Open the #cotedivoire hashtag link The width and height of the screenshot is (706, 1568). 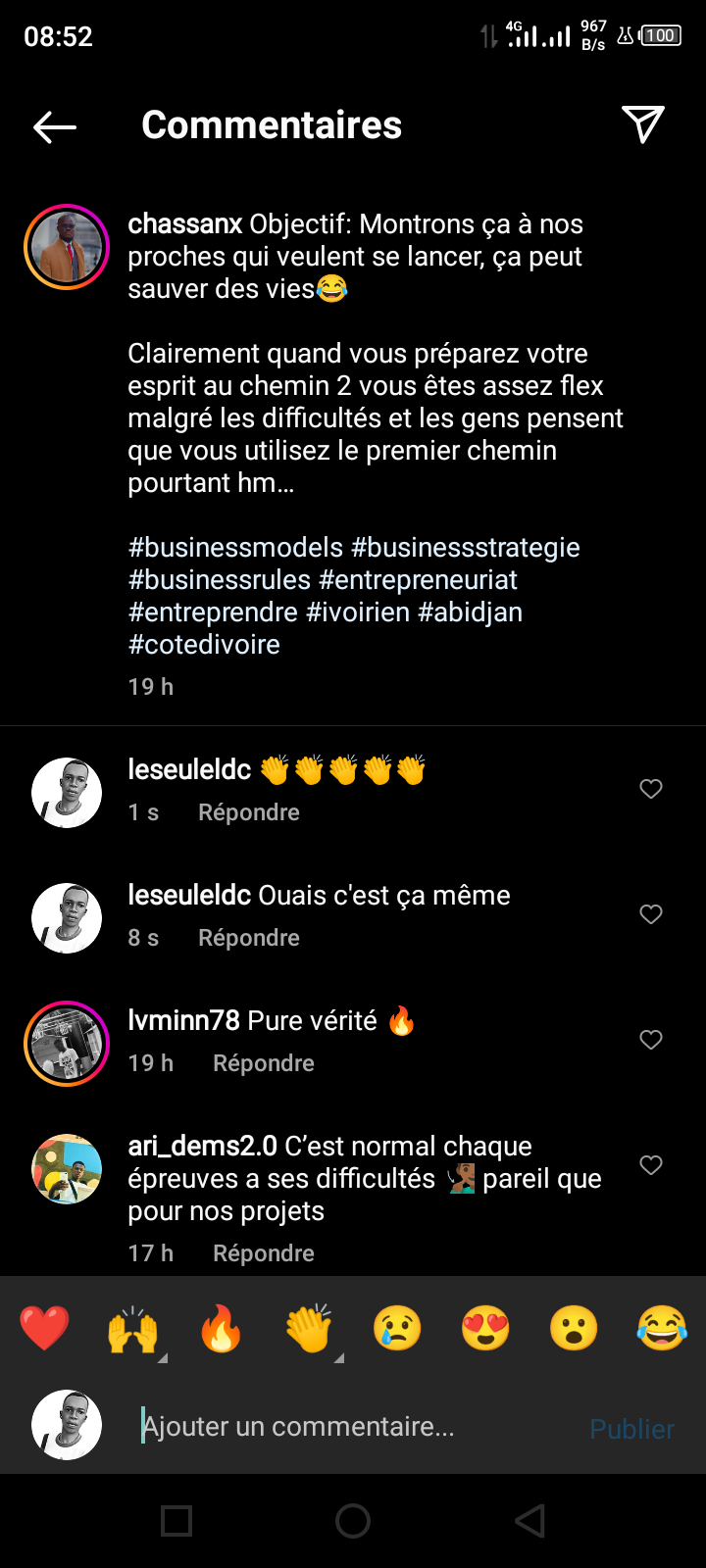point(204,645)
